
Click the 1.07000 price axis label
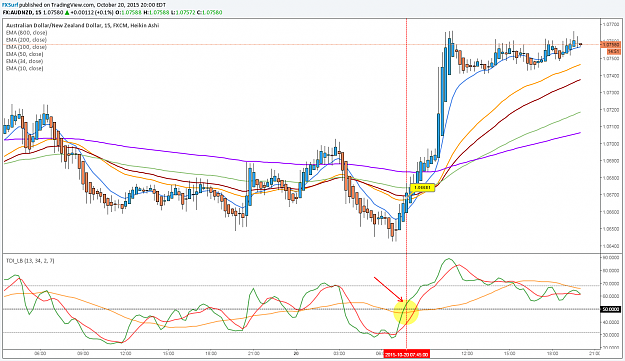click(612, 144)
